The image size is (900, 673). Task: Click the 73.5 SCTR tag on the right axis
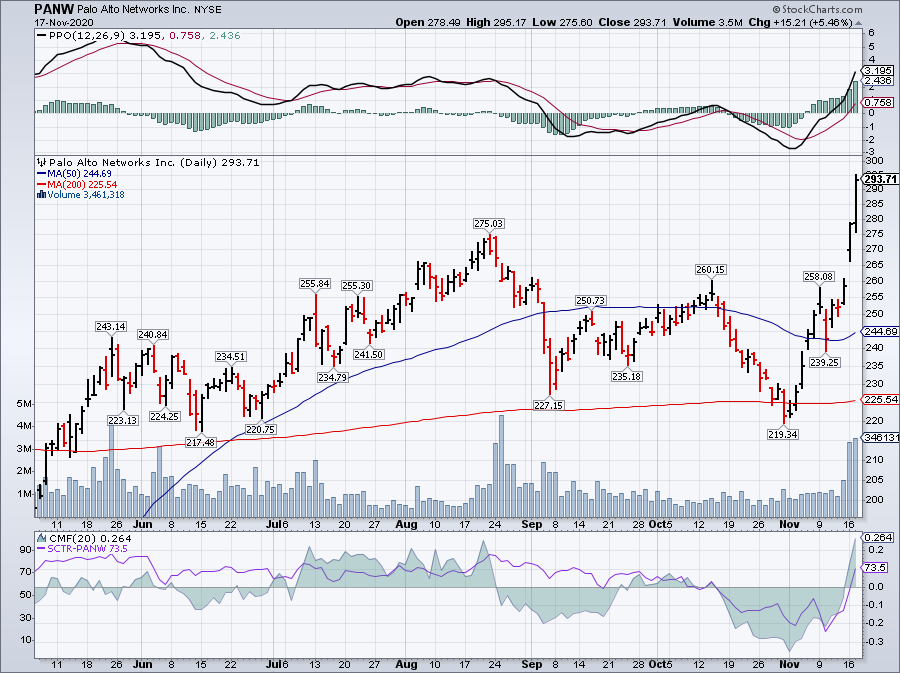[x=876, y=567]
